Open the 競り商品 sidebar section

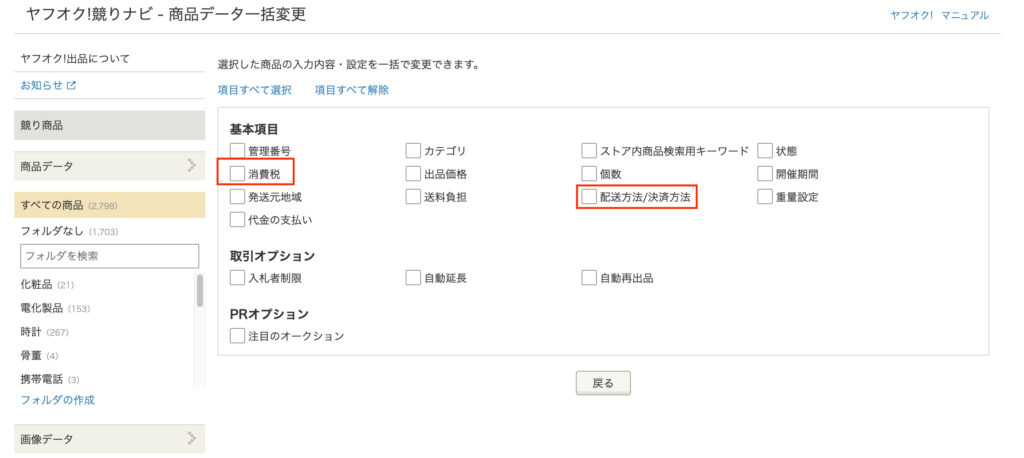point(110,125)
